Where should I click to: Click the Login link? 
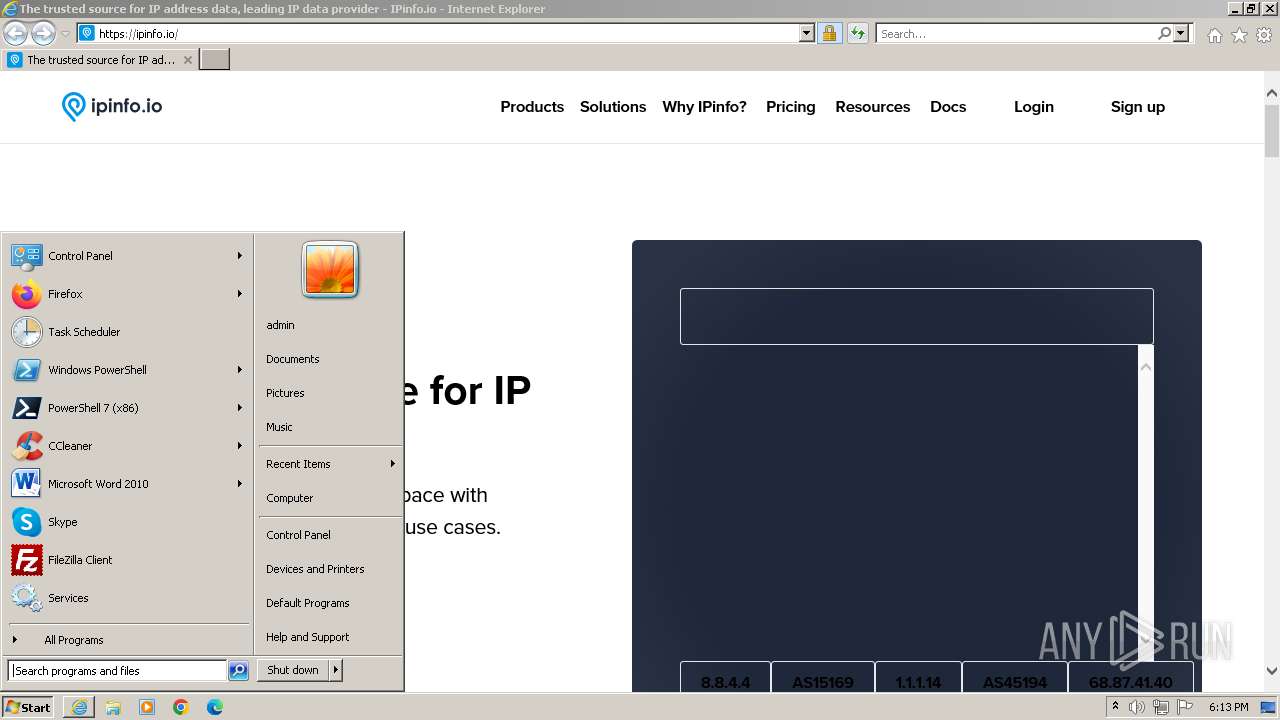click(1034, 107)
